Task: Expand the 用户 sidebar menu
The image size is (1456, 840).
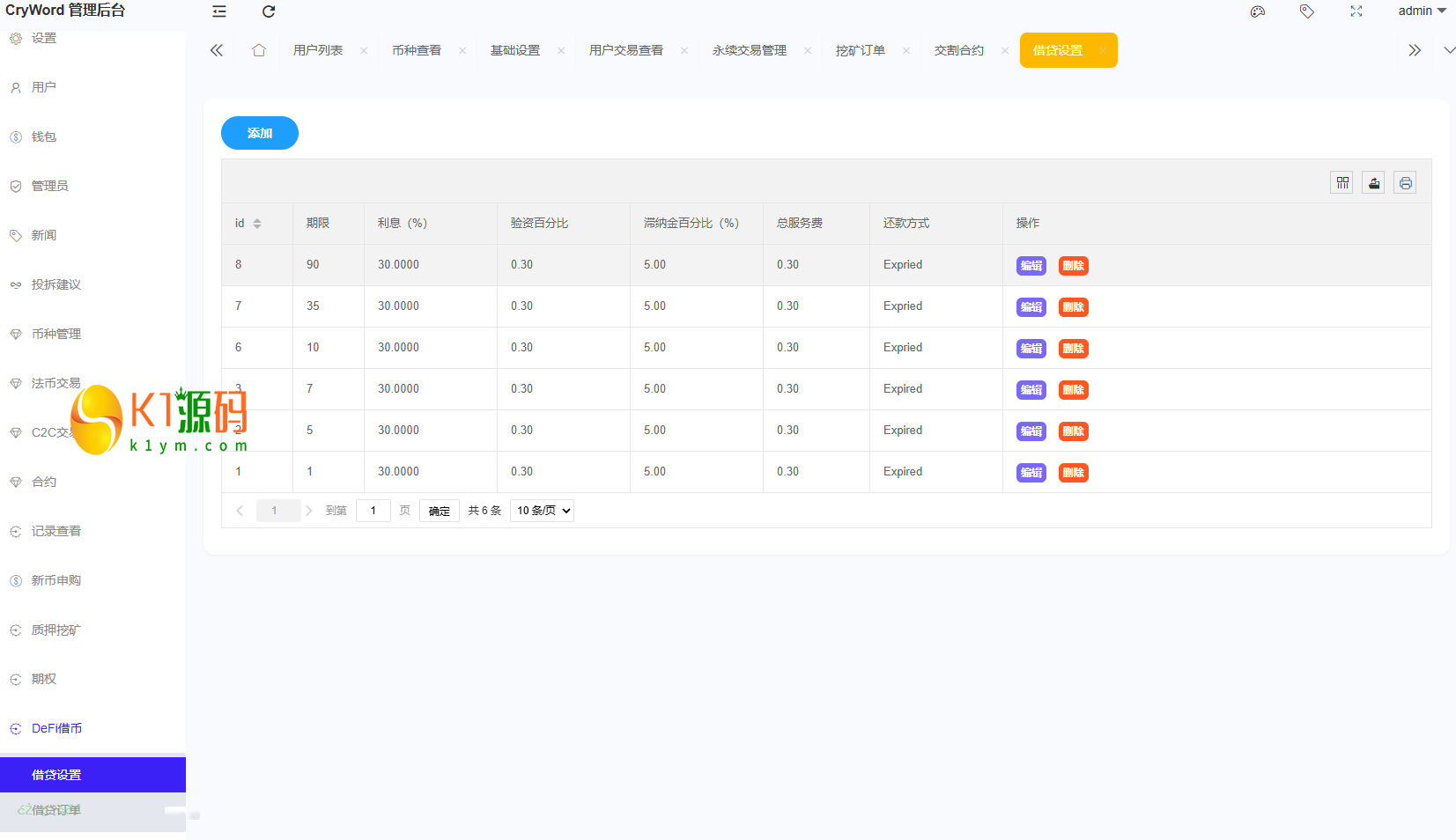Action: coord(92,87)
